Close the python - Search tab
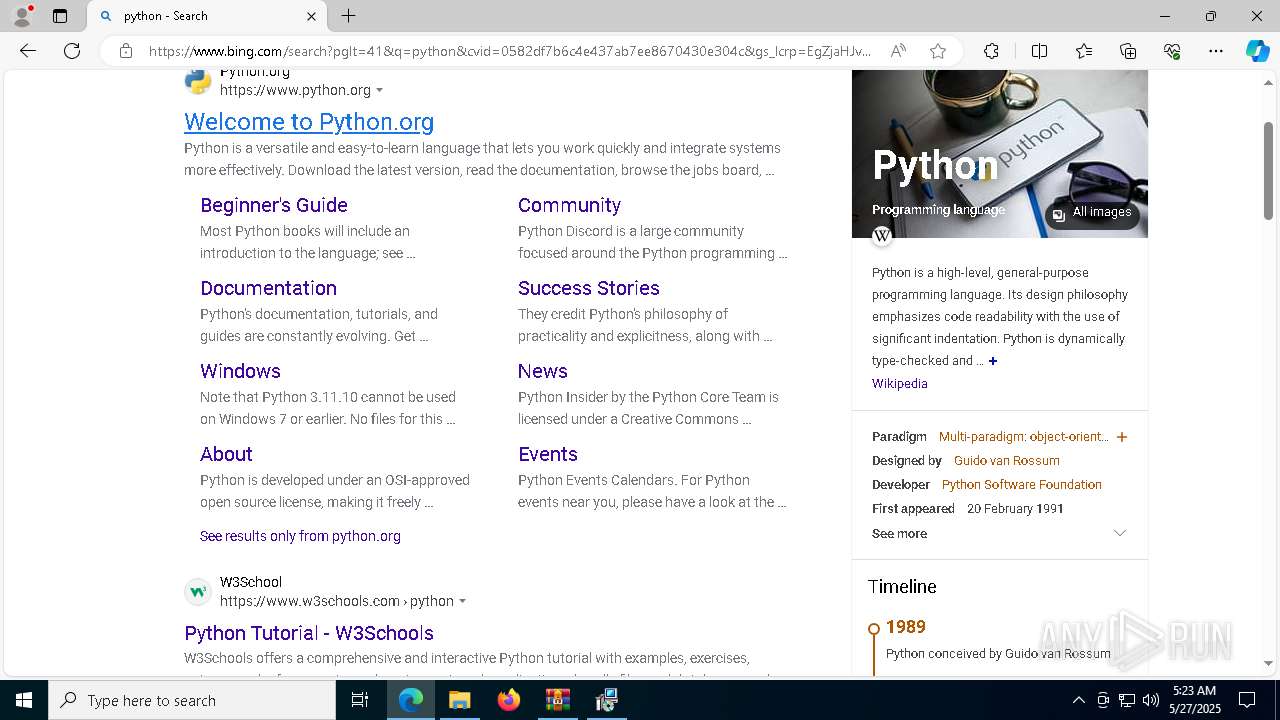This screenshot has height=720, width=1280. 311,16
